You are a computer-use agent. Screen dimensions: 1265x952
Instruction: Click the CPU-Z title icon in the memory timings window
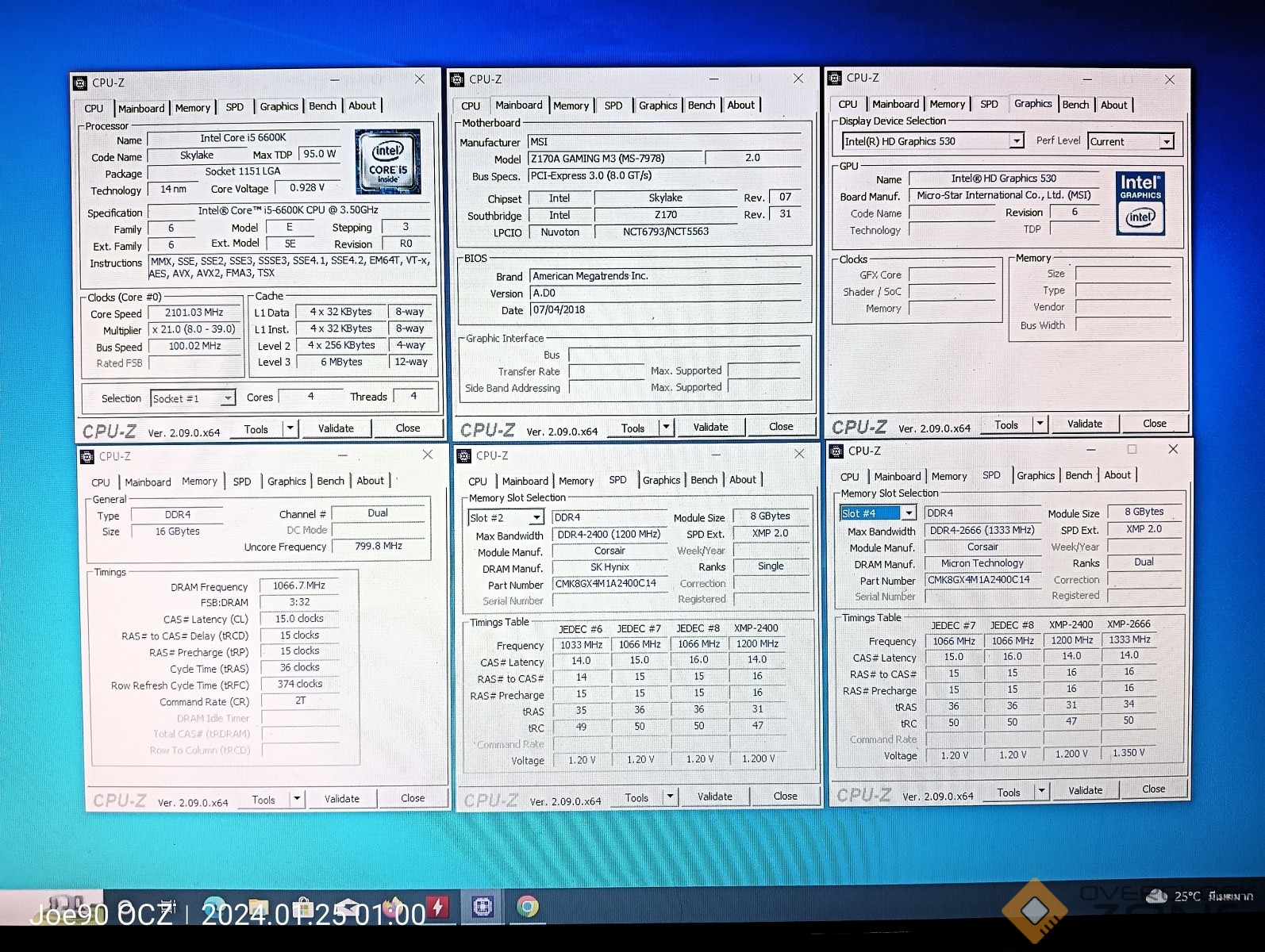click(87, 457)
